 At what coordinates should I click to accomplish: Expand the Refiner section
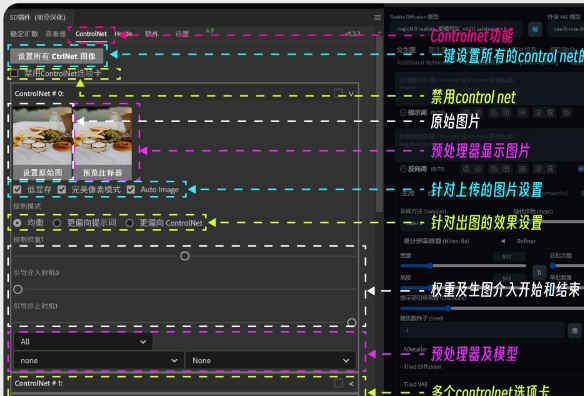click(x=548, y=241)
